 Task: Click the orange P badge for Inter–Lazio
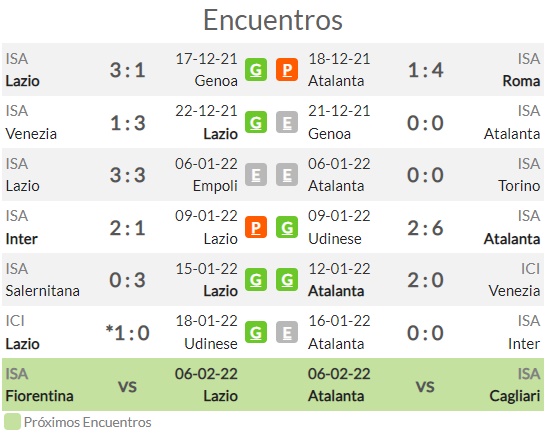(x=256, y=227)
